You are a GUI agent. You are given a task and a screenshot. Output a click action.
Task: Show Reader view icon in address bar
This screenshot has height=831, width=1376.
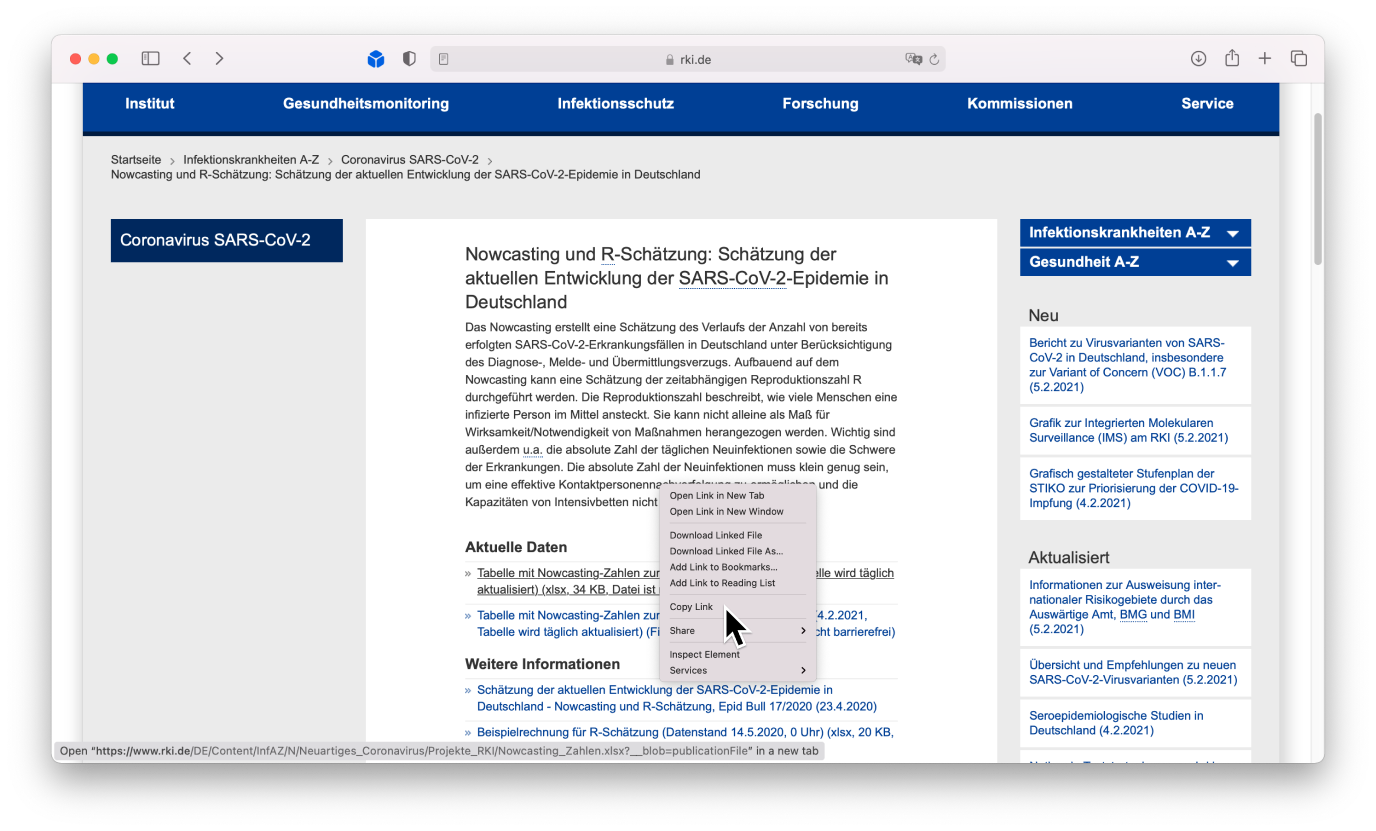pyautogui.click(x=444, y=59)
